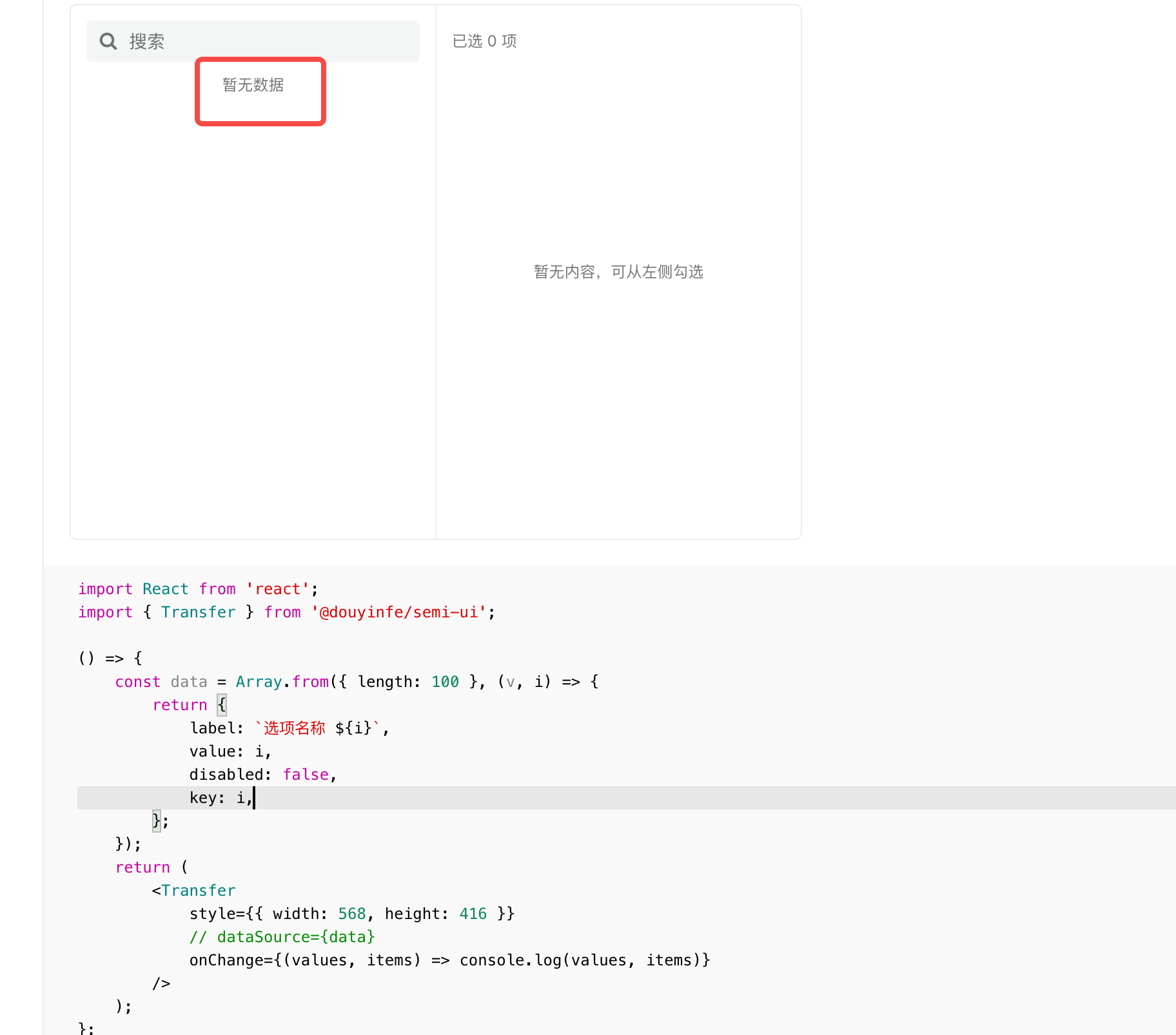Click the 已选 0 项 header label

485,41
